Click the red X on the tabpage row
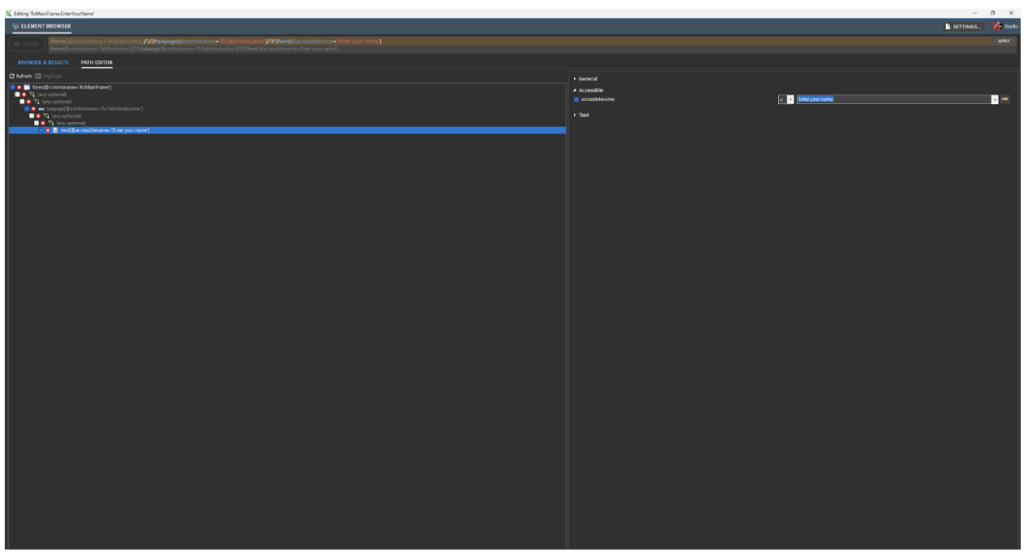The height and width of the screenshot is (552, 1024). coord(34,109)
